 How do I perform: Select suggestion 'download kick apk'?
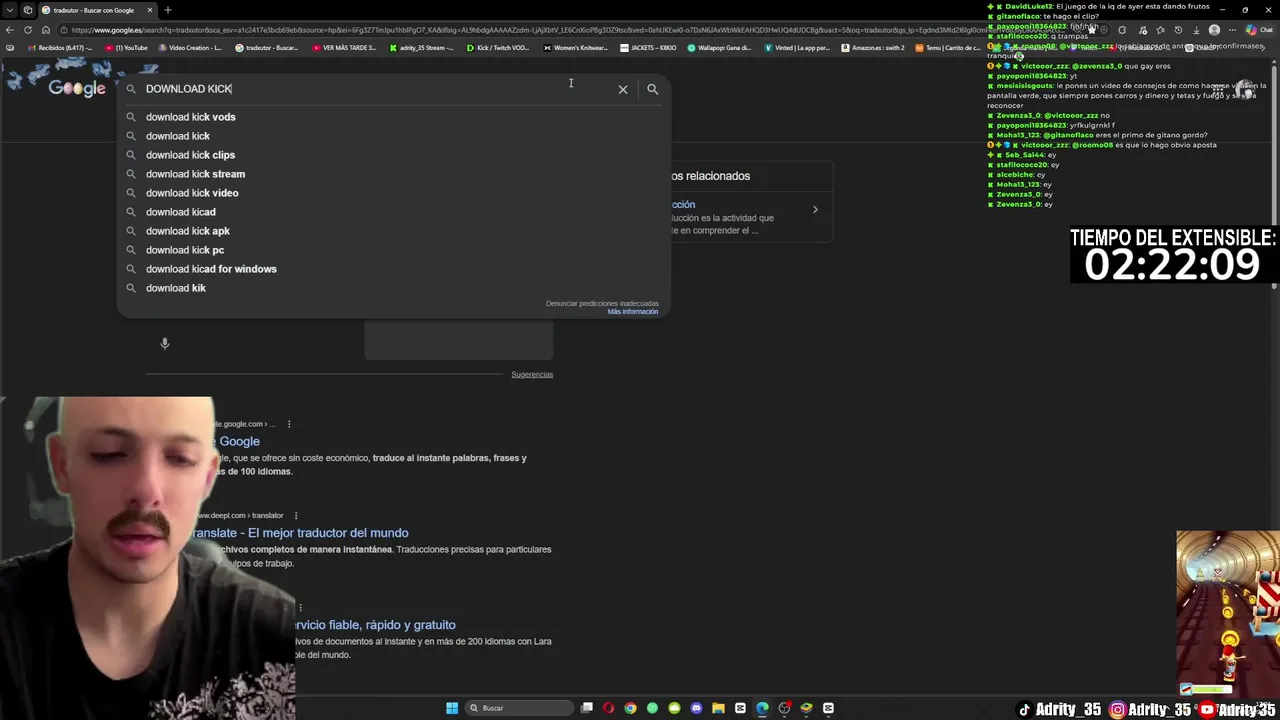pos(393,231)
